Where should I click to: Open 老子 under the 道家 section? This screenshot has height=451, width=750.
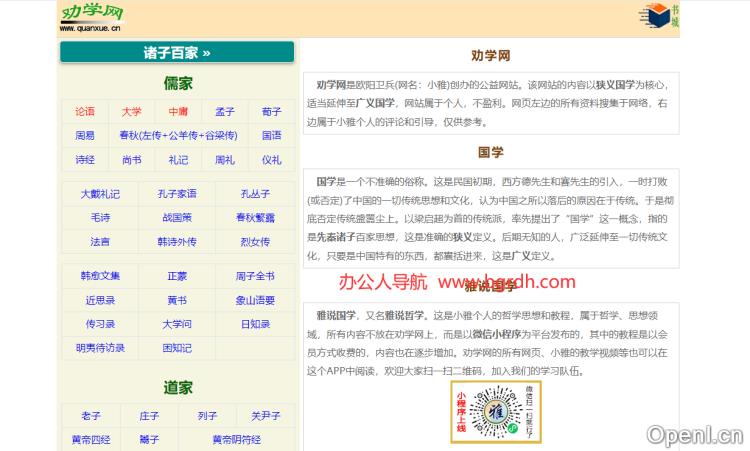point(91,415)
